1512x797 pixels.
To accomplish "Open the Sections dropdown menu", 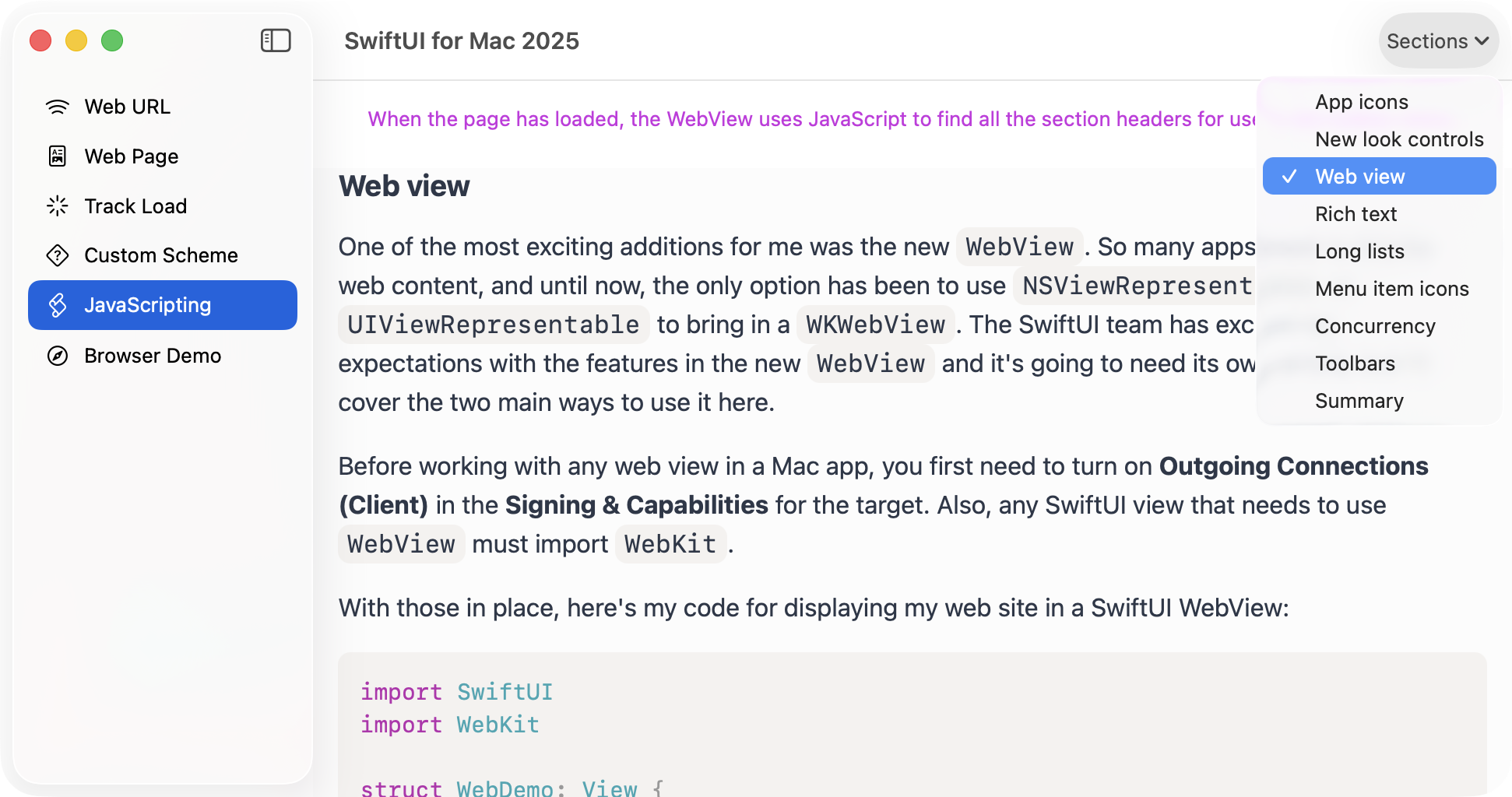I will (x=1437, y=40).
